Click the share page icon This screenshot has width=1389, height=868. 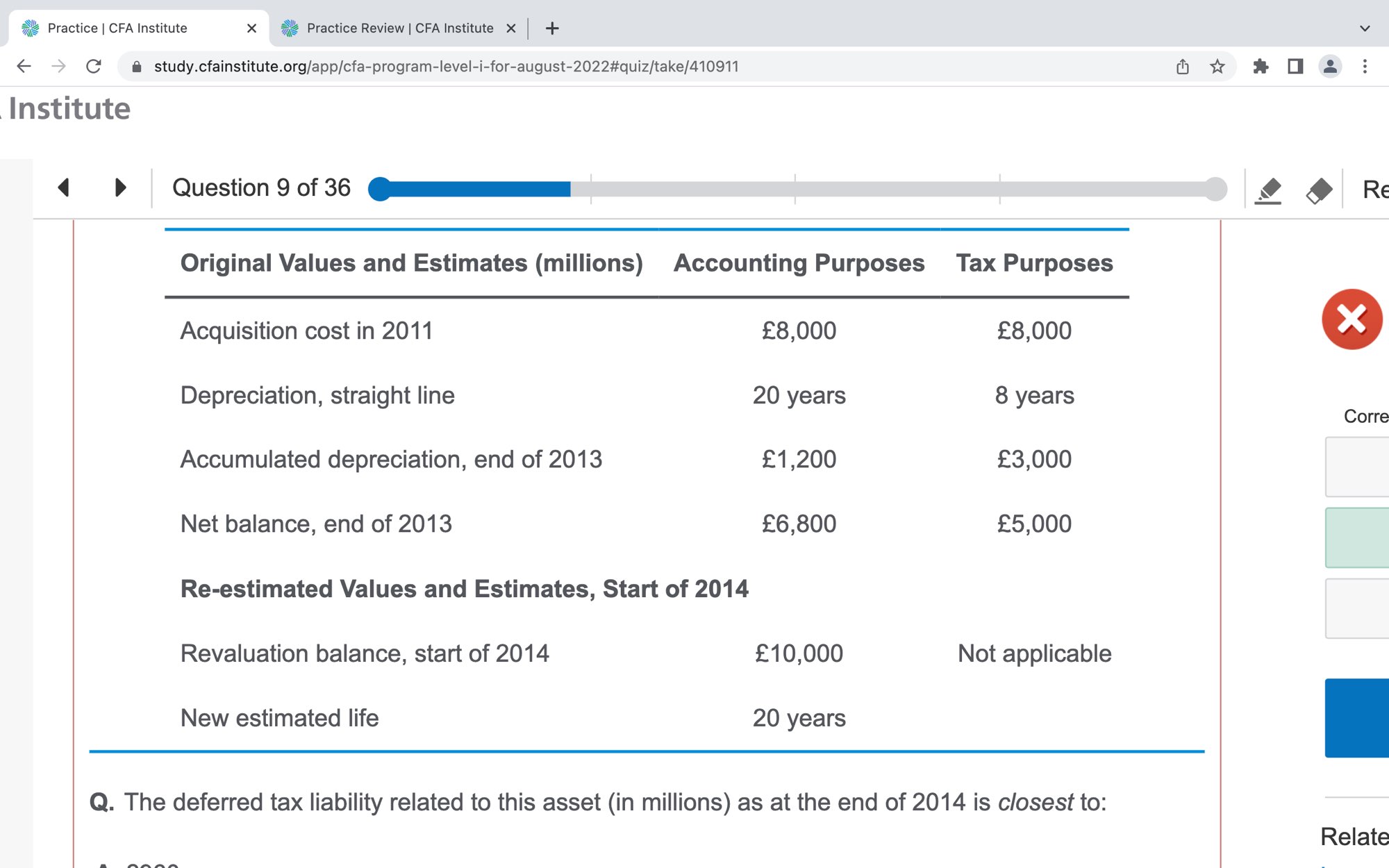[1183, 67]
